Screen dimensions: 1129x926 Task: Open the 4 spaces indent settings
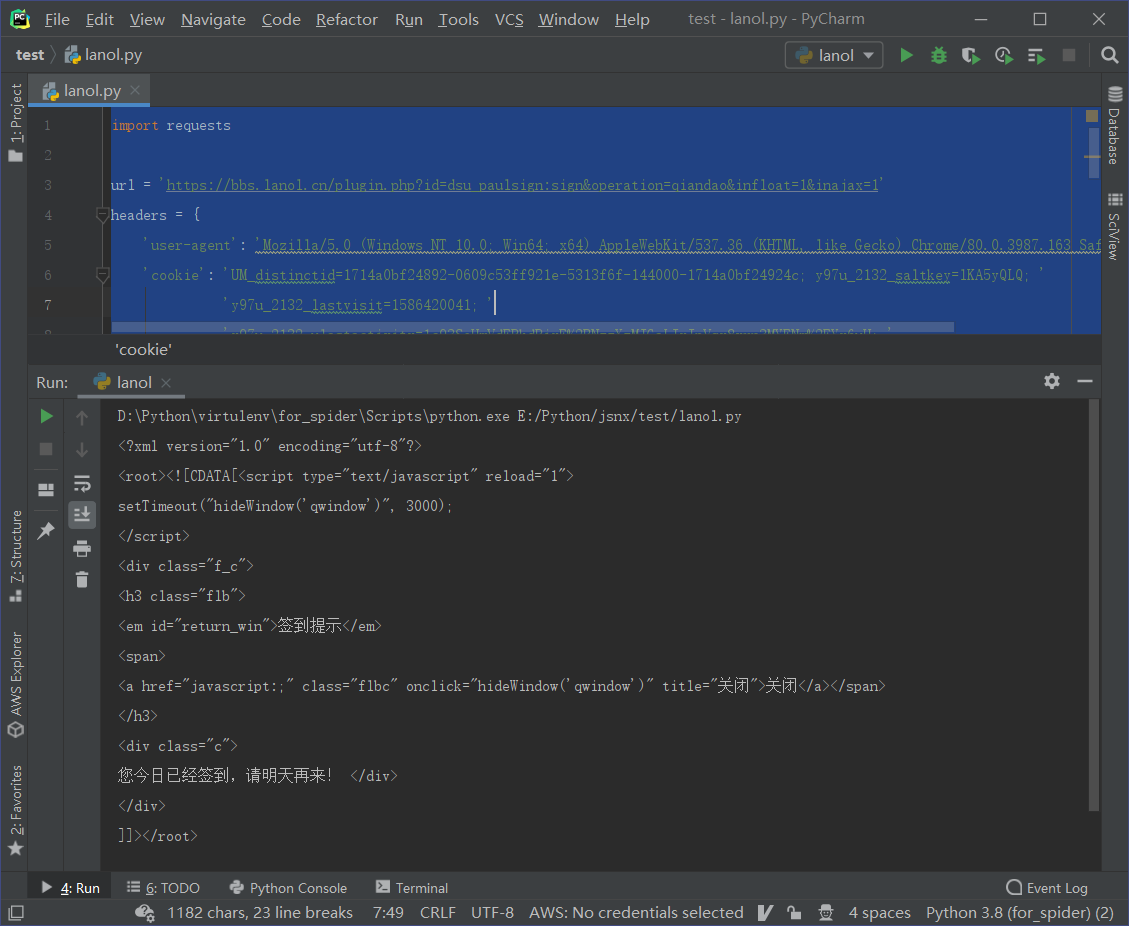coord(879,913)
